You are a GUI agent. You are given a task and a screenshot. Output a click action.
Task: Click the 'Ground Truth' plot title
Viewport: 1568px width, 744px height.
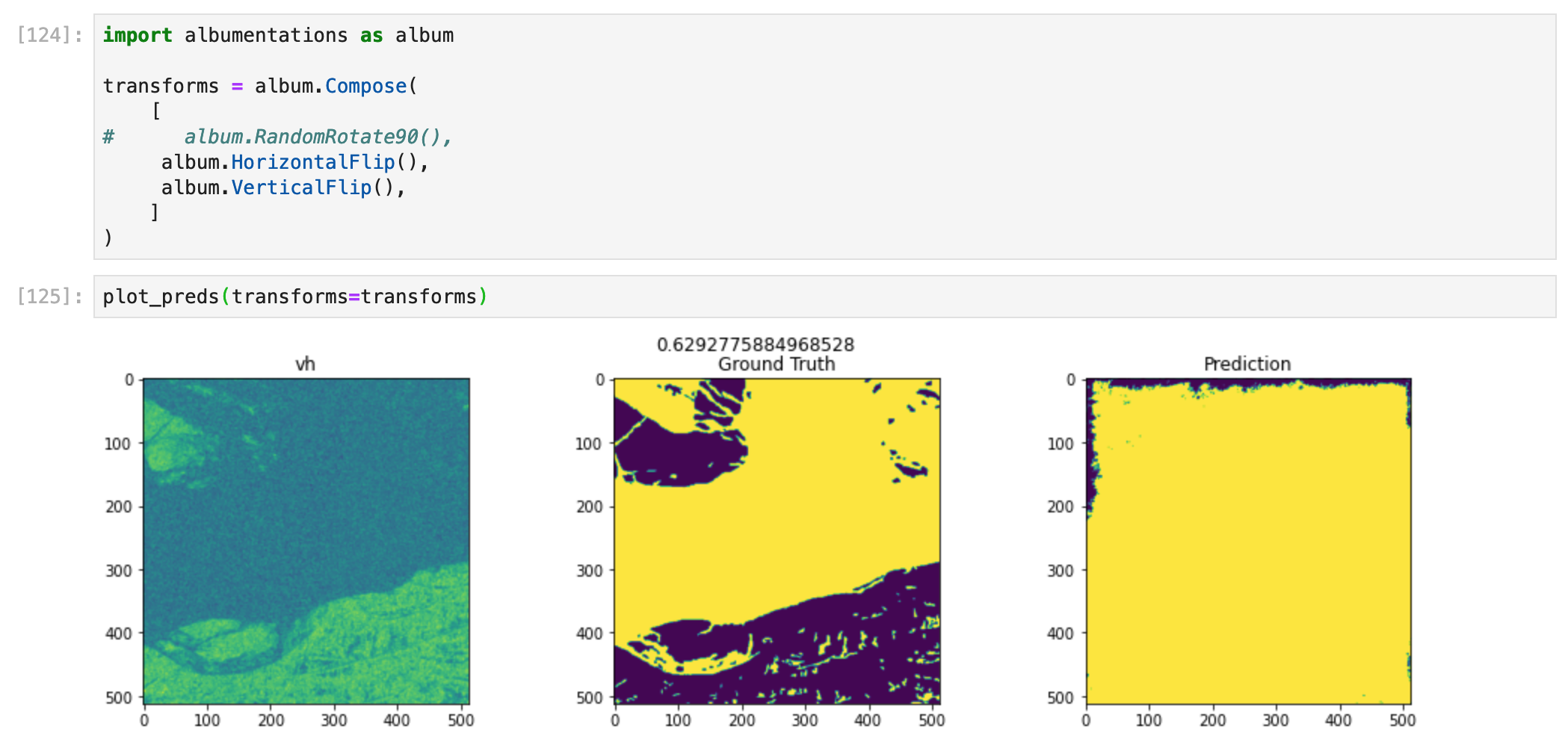[777, 365]
